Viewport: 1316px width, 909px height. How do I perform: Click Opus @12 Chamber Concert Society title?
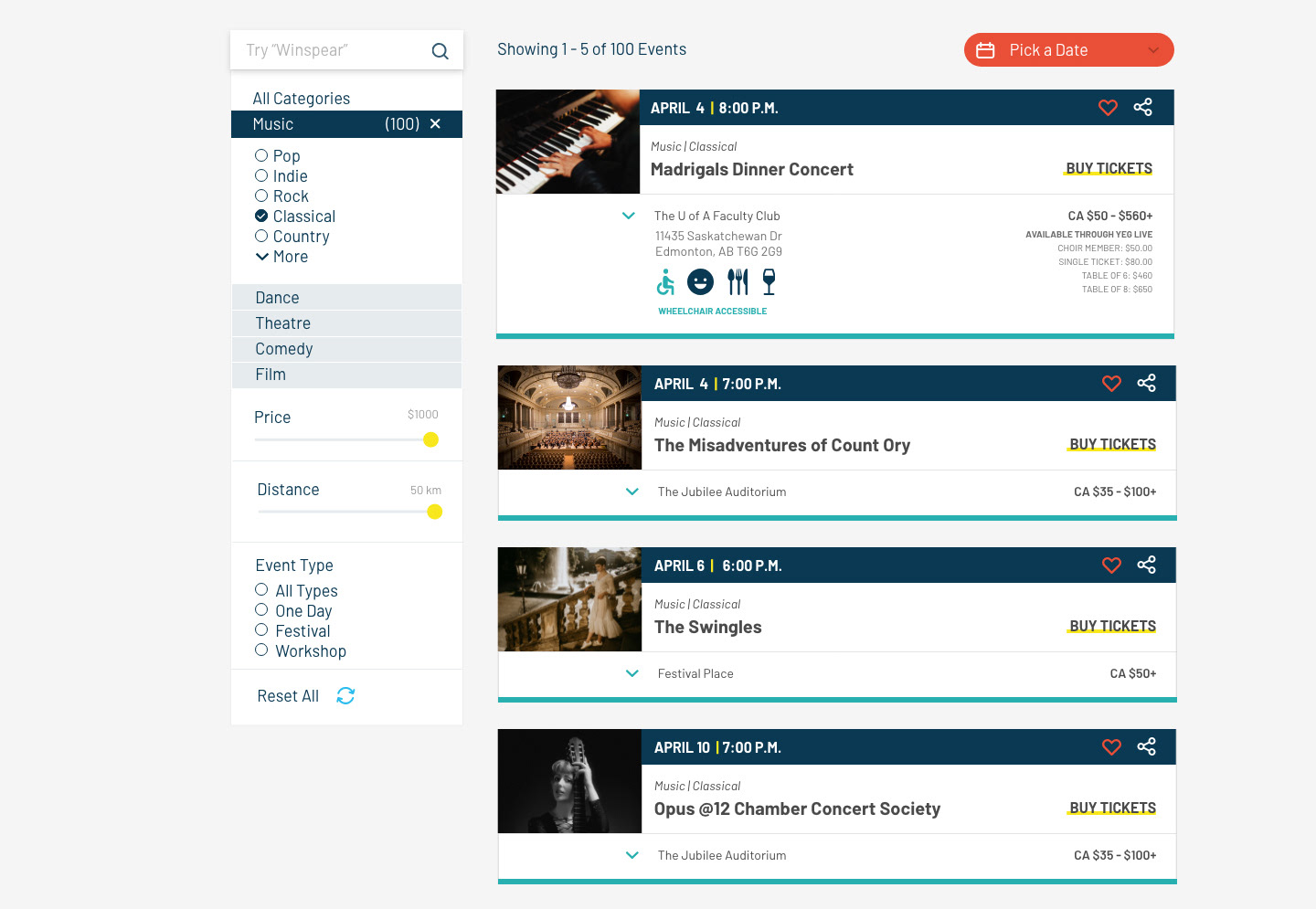pyautogui.click(x=797, y=809)
